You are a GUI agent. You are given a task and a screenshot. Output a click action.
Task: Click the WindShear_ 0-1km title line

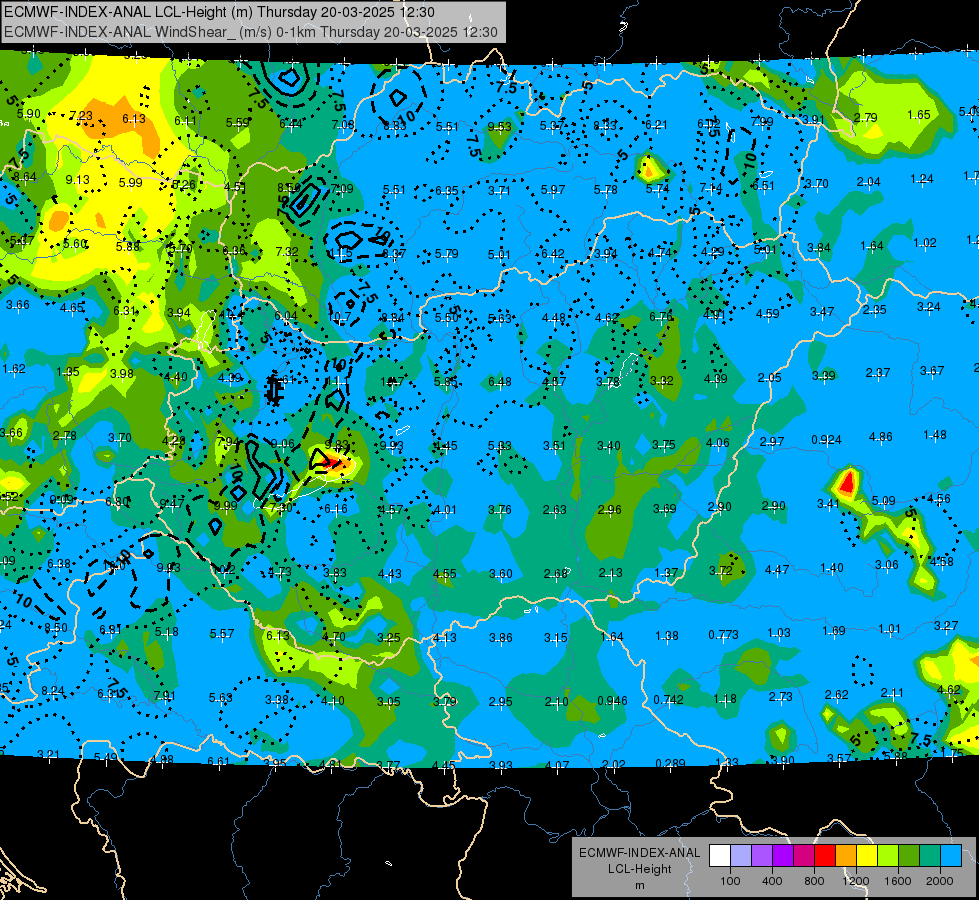pos(250,32)
